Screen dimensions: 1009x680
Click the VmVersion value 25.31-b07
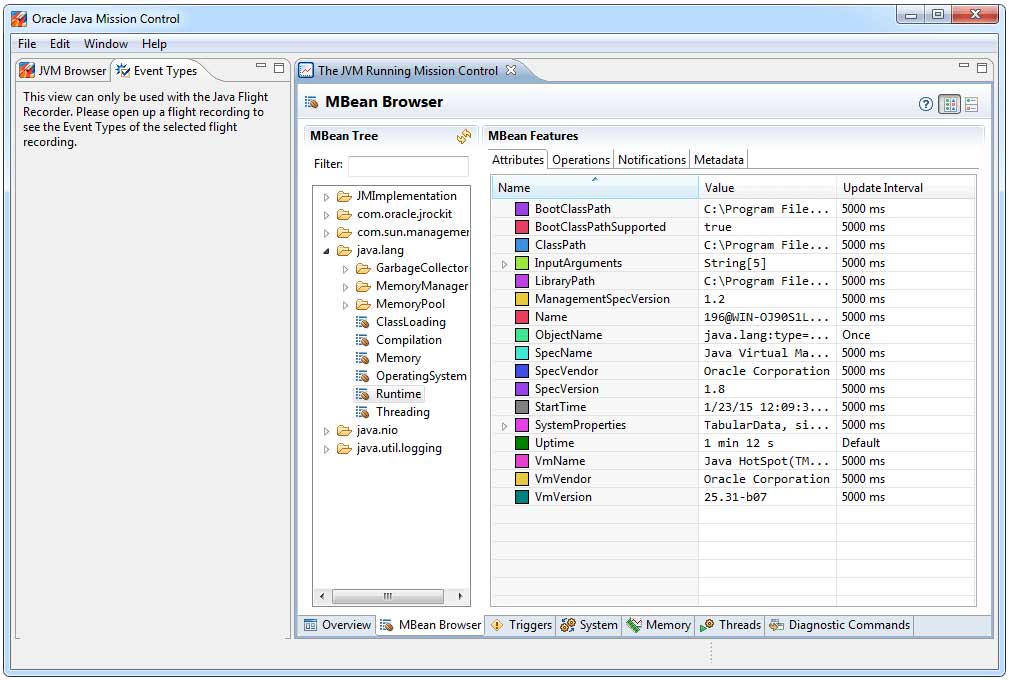point(736,497)
